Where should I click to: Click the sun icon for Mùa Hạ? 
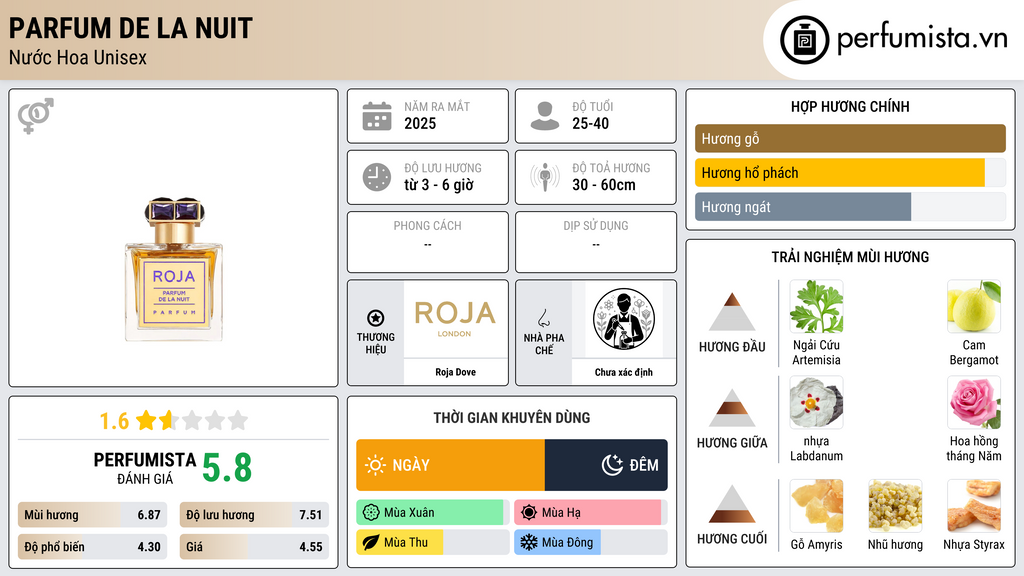tap(529, 513)
